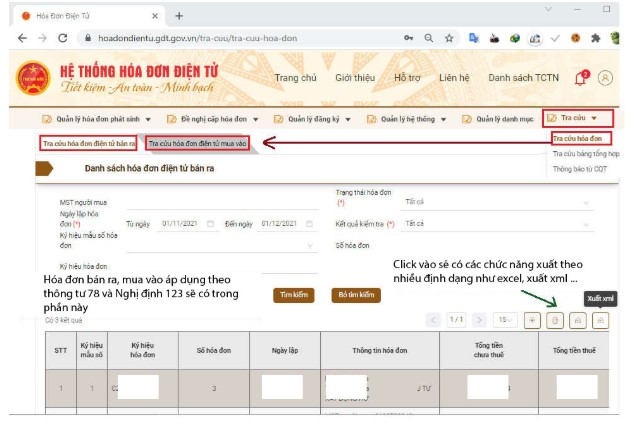Click the Thông tin hóa đơn column header
The width and height of the screenshot is (637, 436).
[380, 350]
